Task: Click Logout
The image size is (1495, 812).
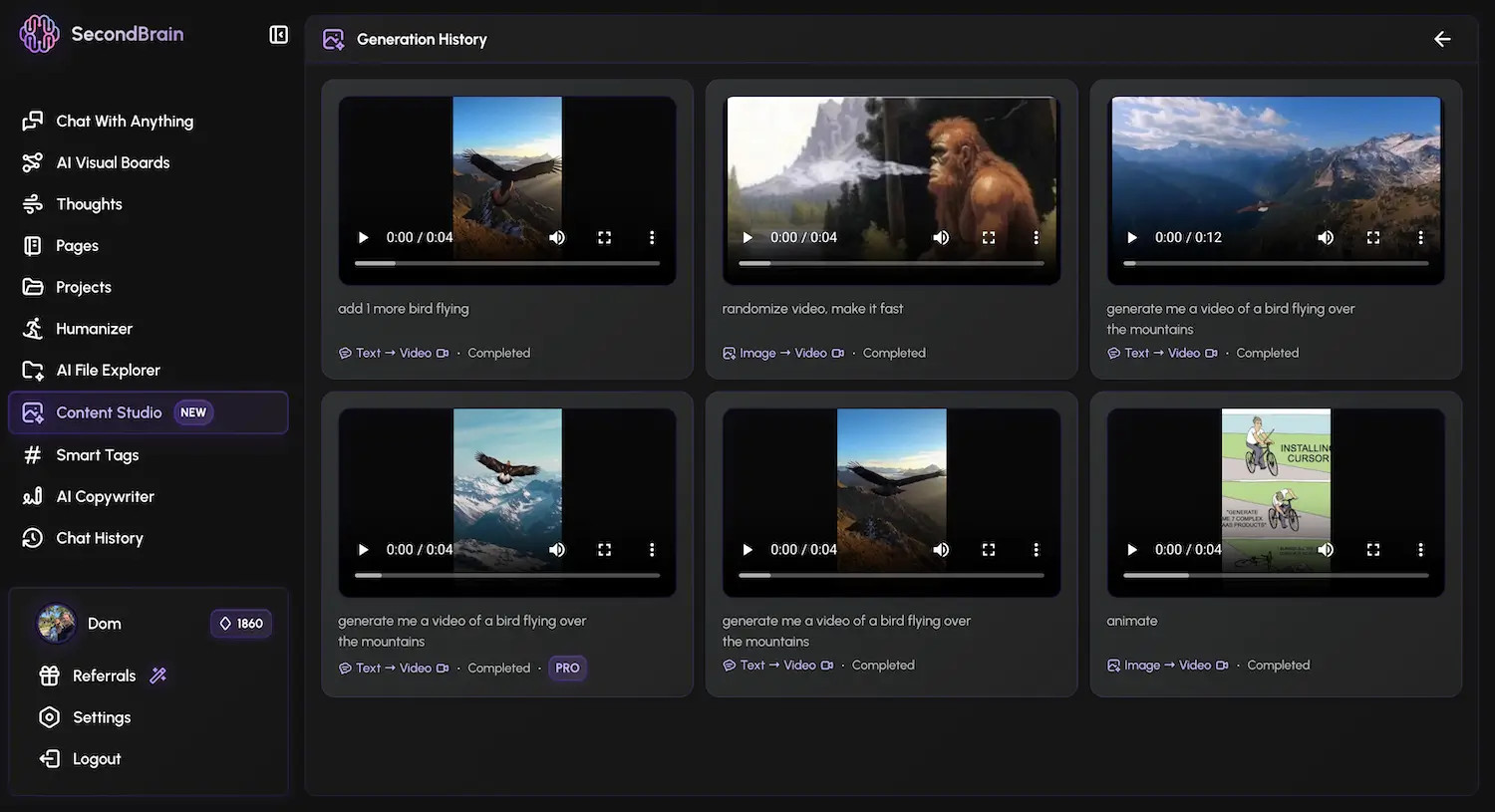Action: 96,759
